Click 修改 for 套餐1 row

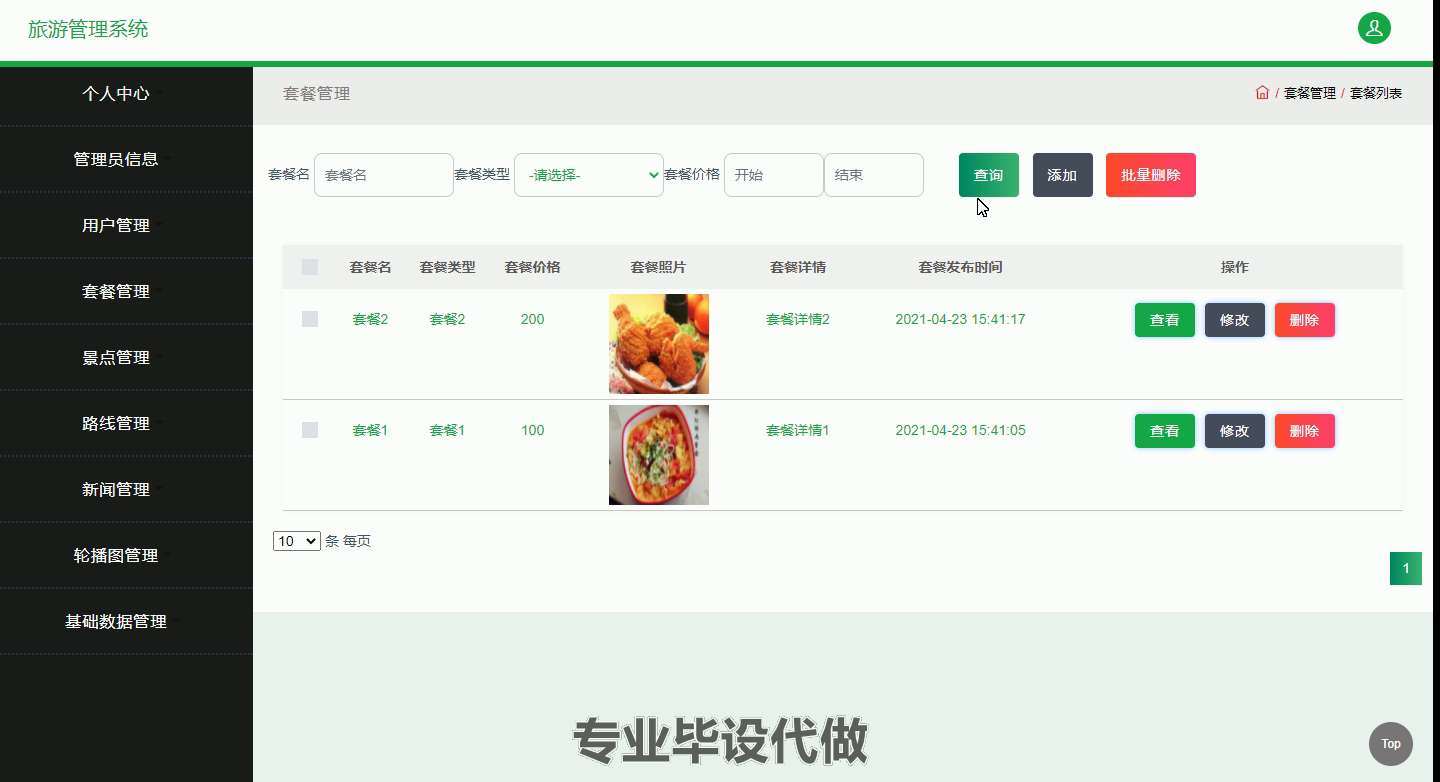pyautogui.click(x=1235, y=431)
